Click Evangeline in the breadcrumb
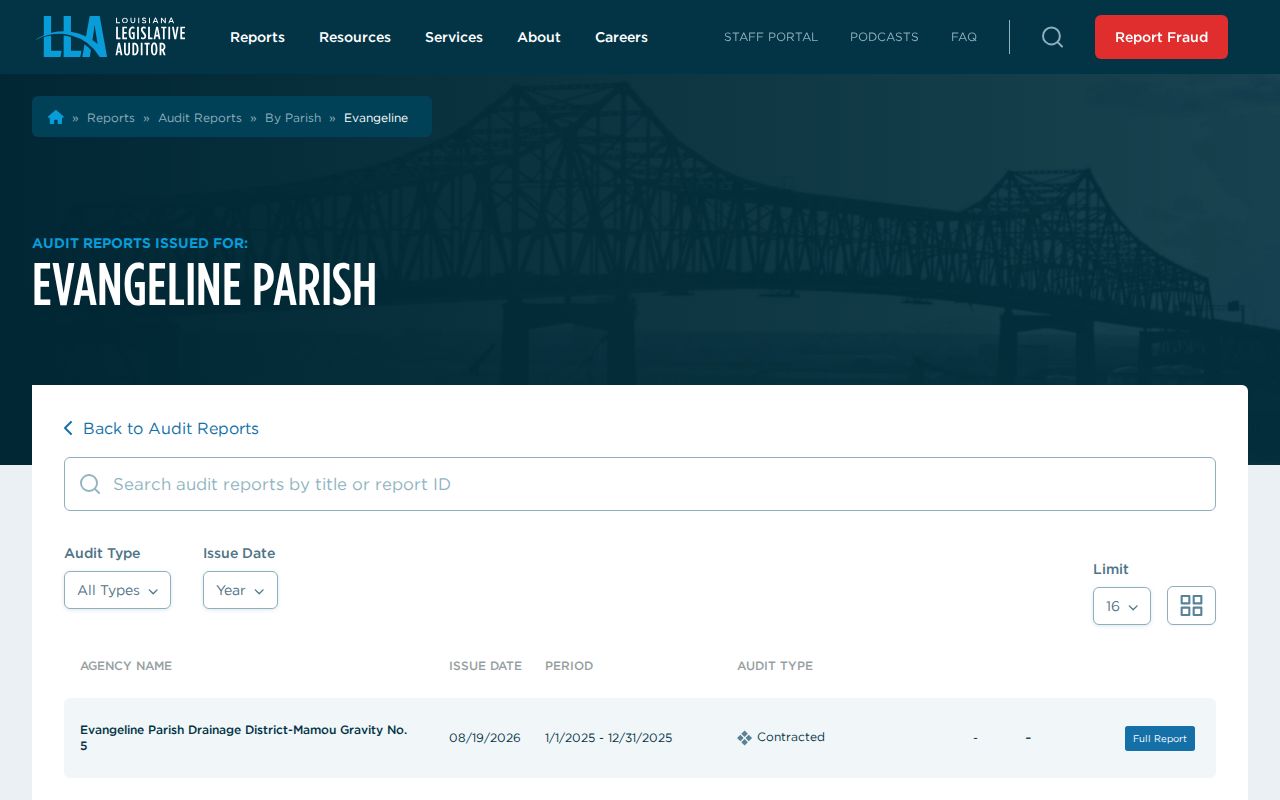 tap(376, 118)
